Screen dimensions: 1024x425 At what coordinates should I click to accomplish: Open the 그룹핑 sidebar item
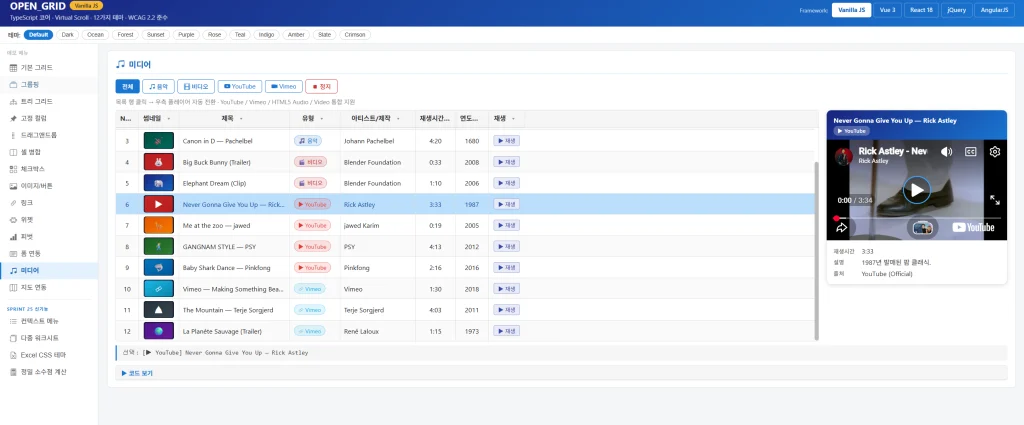click(x=49, y=85)
